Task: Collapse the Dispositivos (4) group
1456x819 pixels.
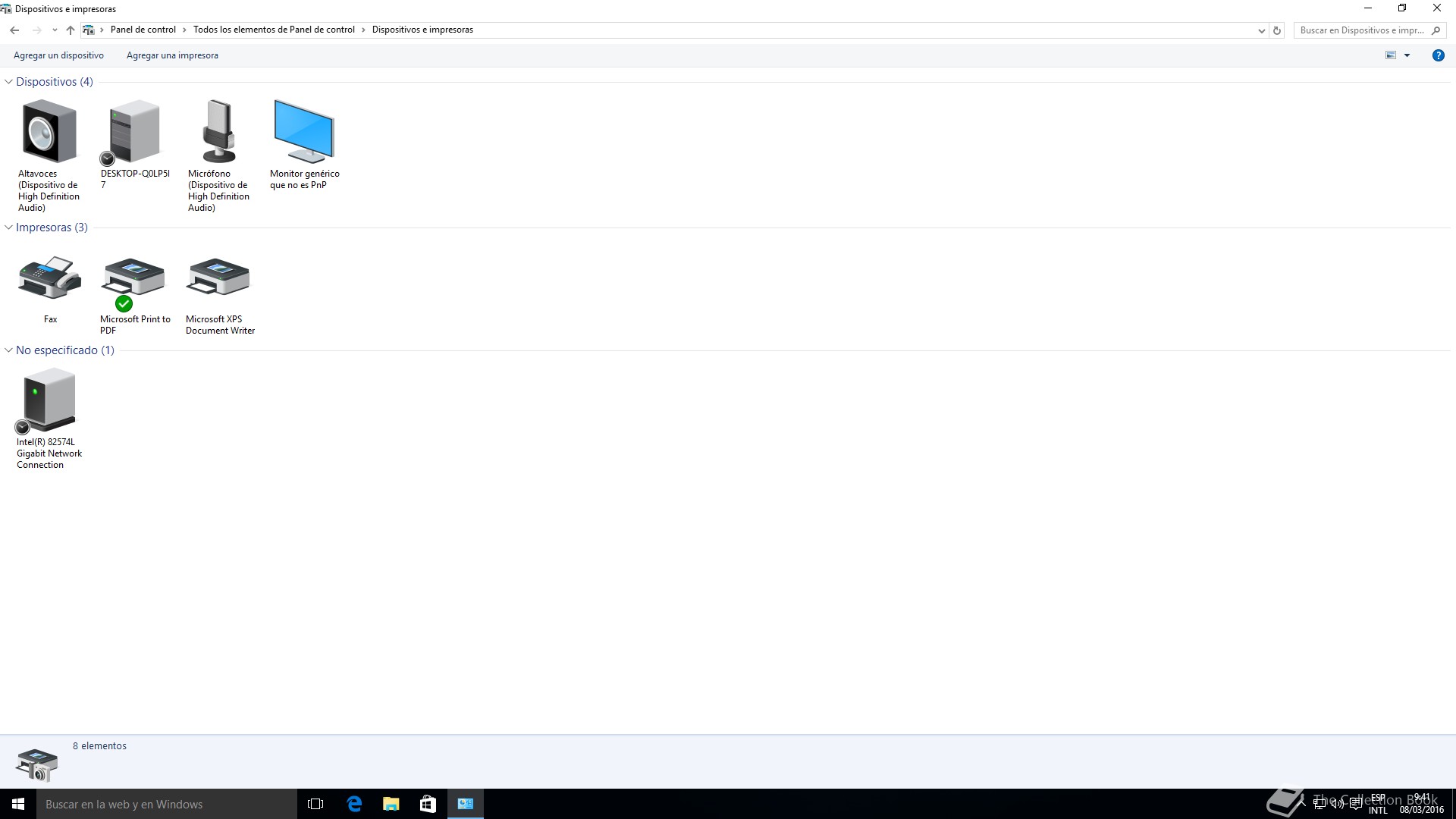Action: click(x=9, y=82)
